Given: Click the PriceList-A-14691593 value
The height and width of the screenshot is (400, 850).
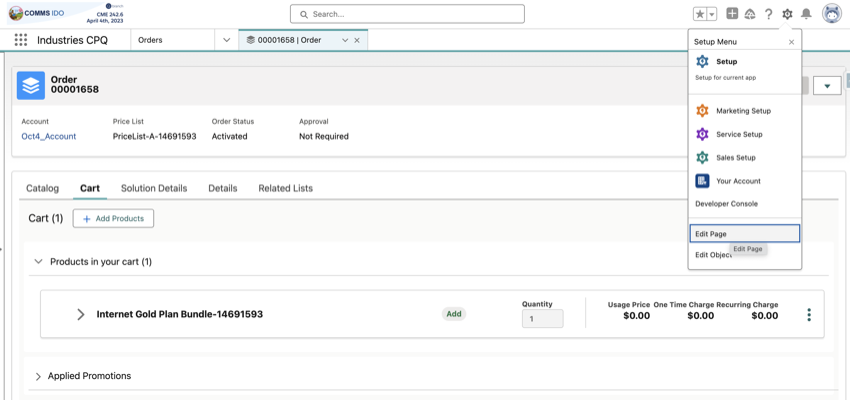Looking at the screenshot, I should coord(154,137).
